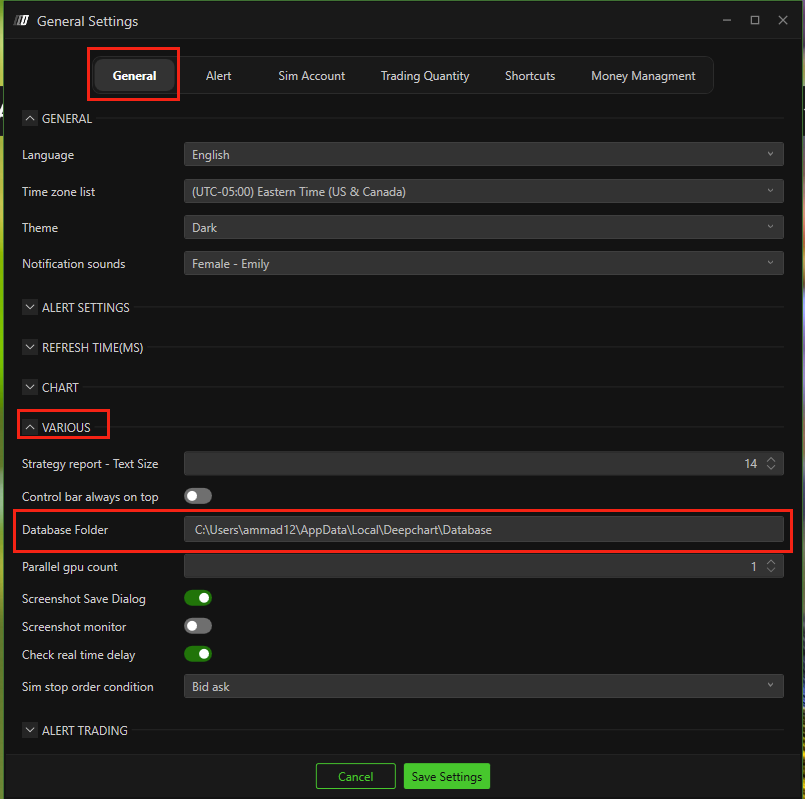Expand the REFRESH TIME(MS) section
Viewport: 805px width, 799px height.
(29, 348)
